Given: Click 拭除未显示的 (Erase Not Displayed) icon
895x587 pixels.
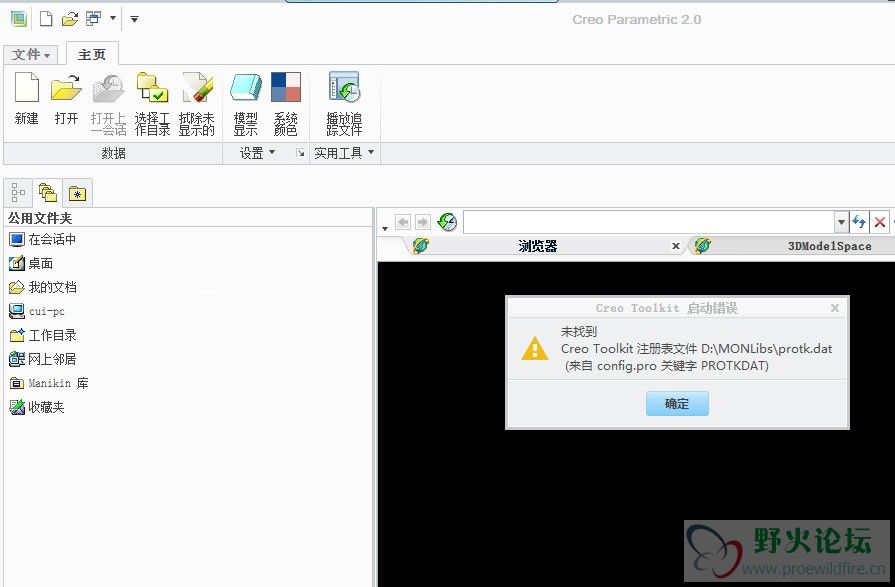Looking at the screenshot, I should click(197, 104).
